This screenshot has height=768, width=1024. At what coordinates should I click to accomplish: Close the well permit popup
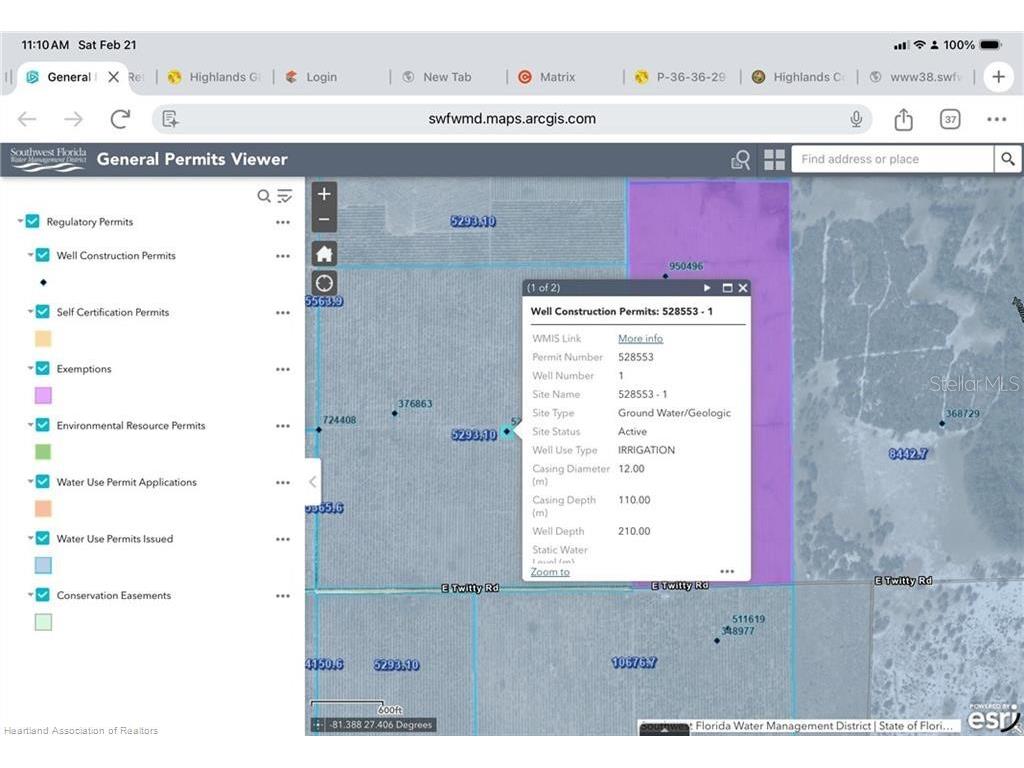(x=743, y=288)
